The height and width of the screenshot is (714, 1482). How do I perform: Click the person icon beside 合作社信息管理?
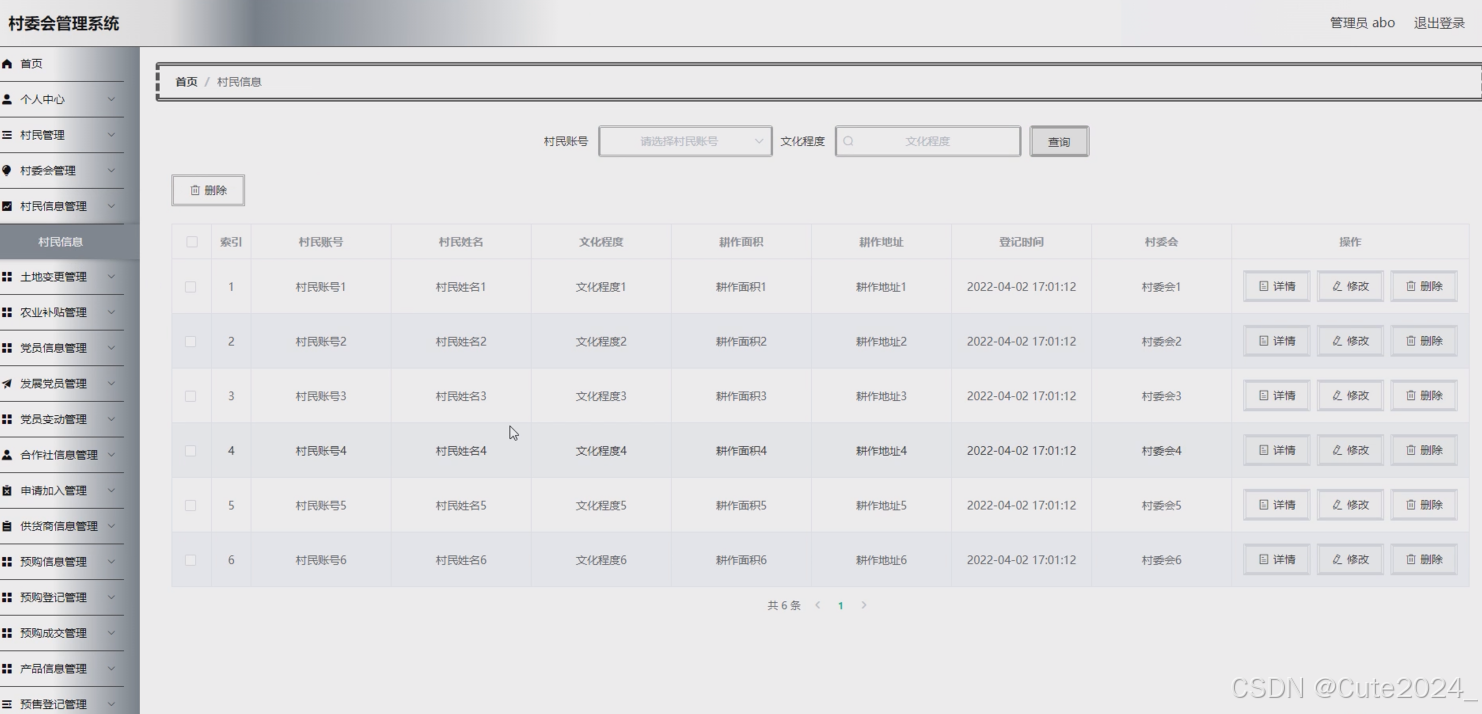point(7,455)
